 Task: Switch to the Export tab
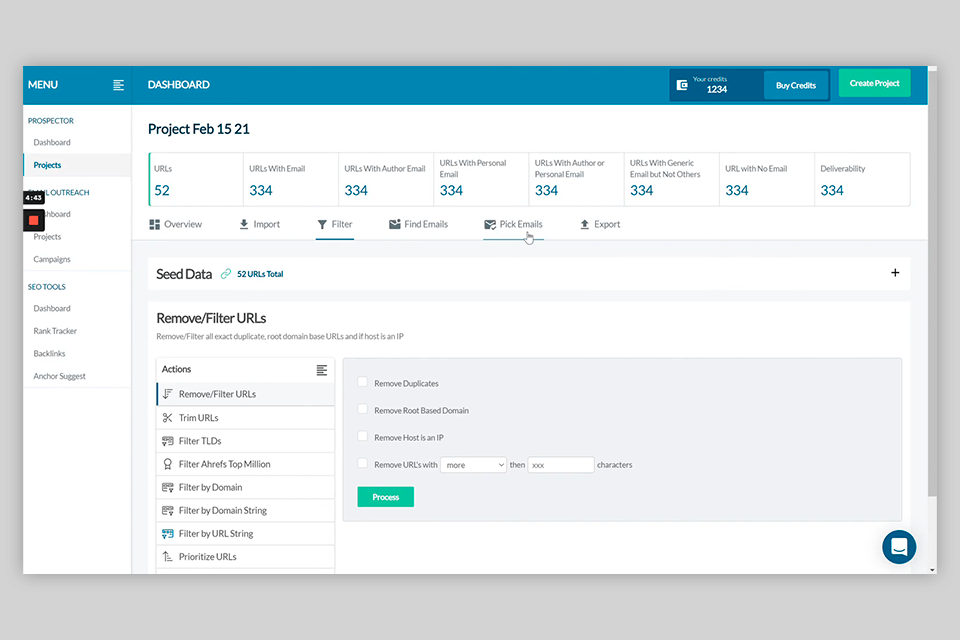pos(600,224)
